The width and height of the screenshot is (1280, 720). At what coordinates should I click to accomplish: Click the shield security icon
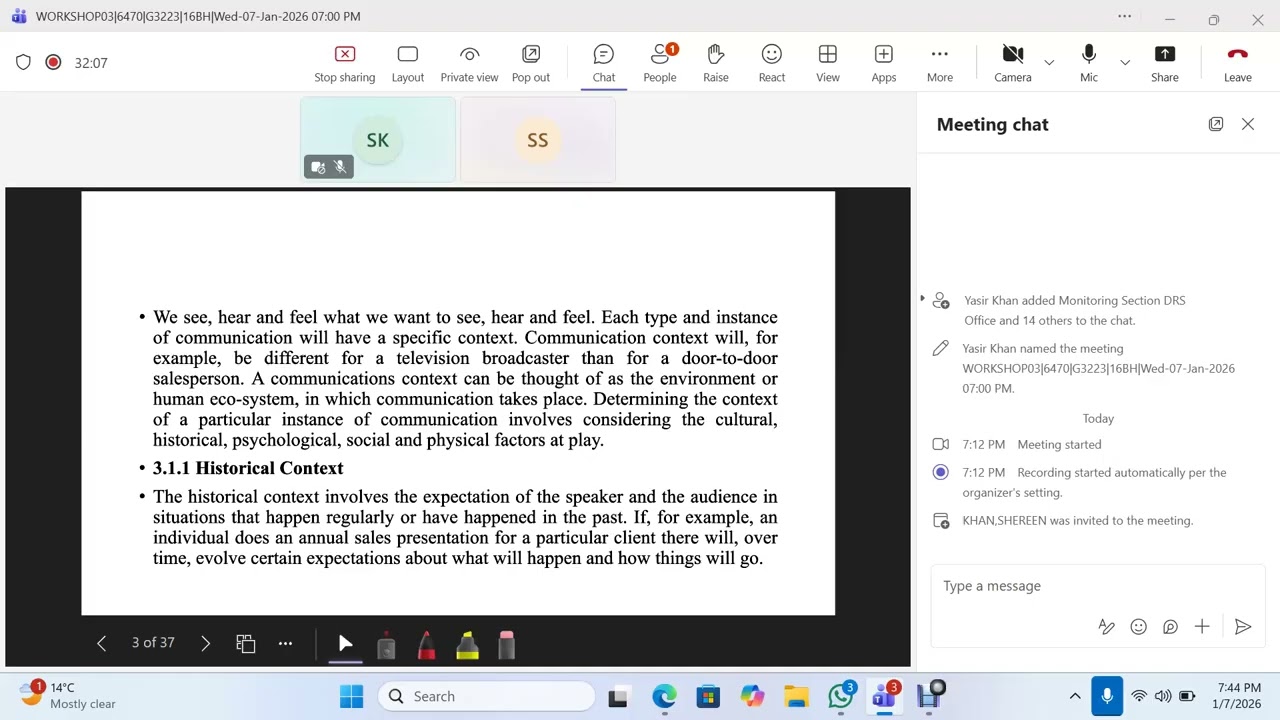tap(23, 62)
